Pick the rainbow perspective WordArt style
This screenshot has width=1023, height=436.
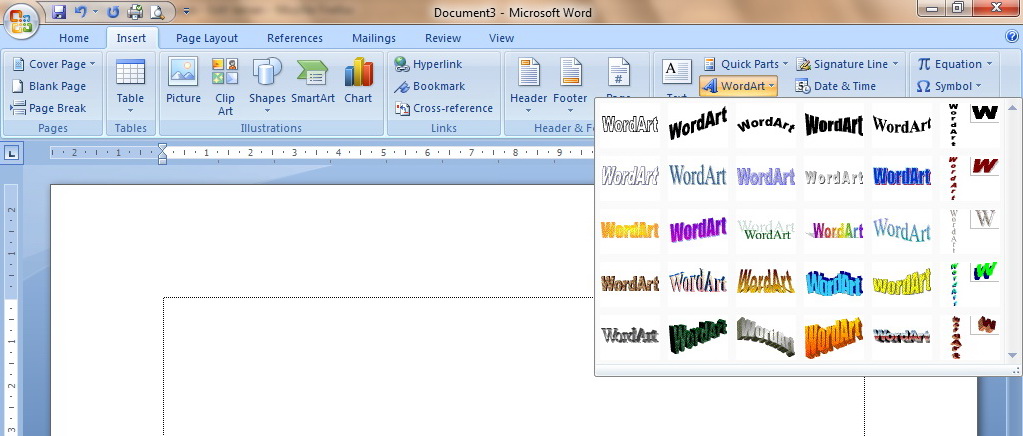833,230
